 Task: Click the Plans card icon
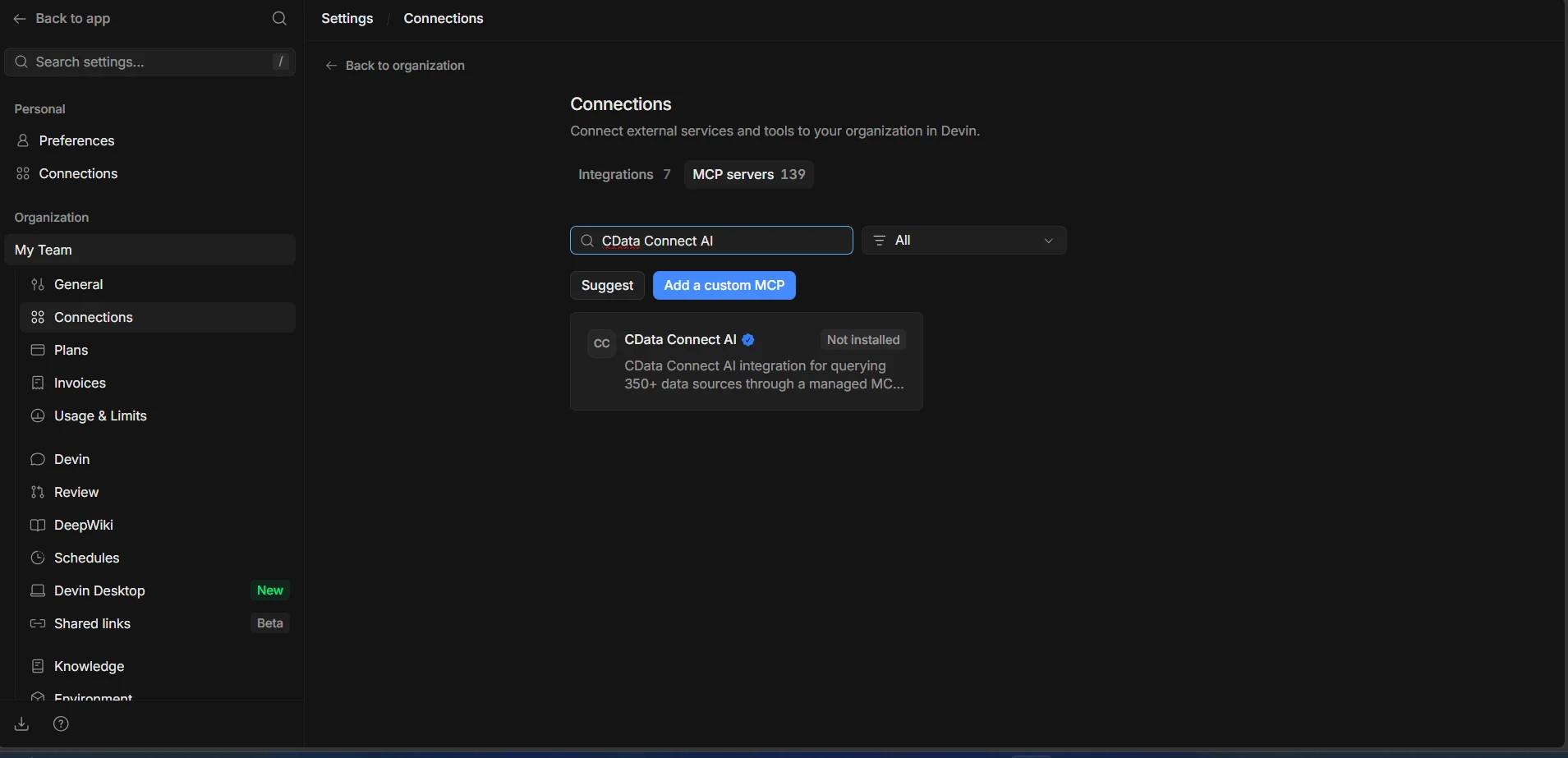pos(38,350)
